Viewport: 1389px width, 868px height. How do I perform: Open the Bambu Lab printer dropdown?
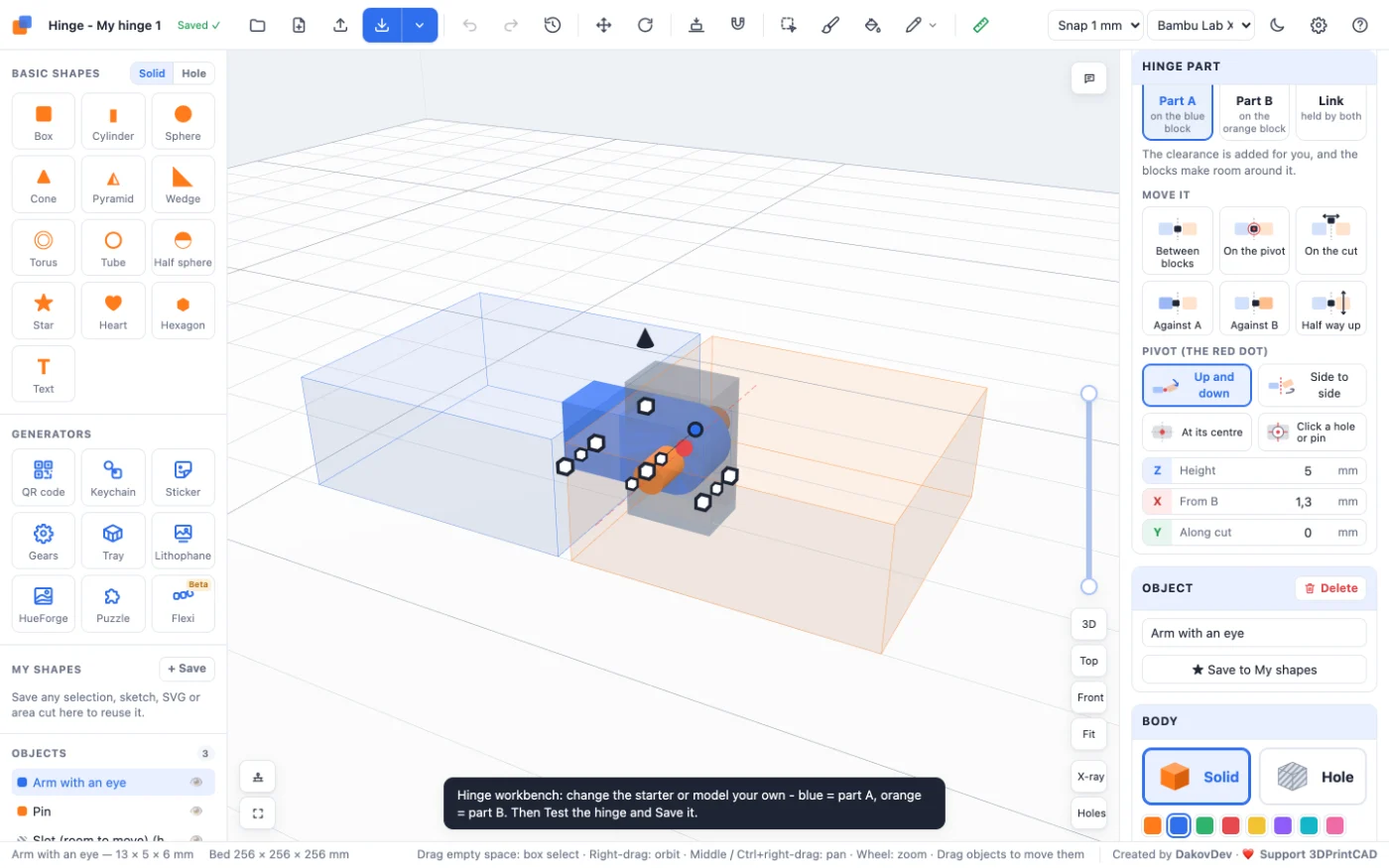pos(1200,26)
